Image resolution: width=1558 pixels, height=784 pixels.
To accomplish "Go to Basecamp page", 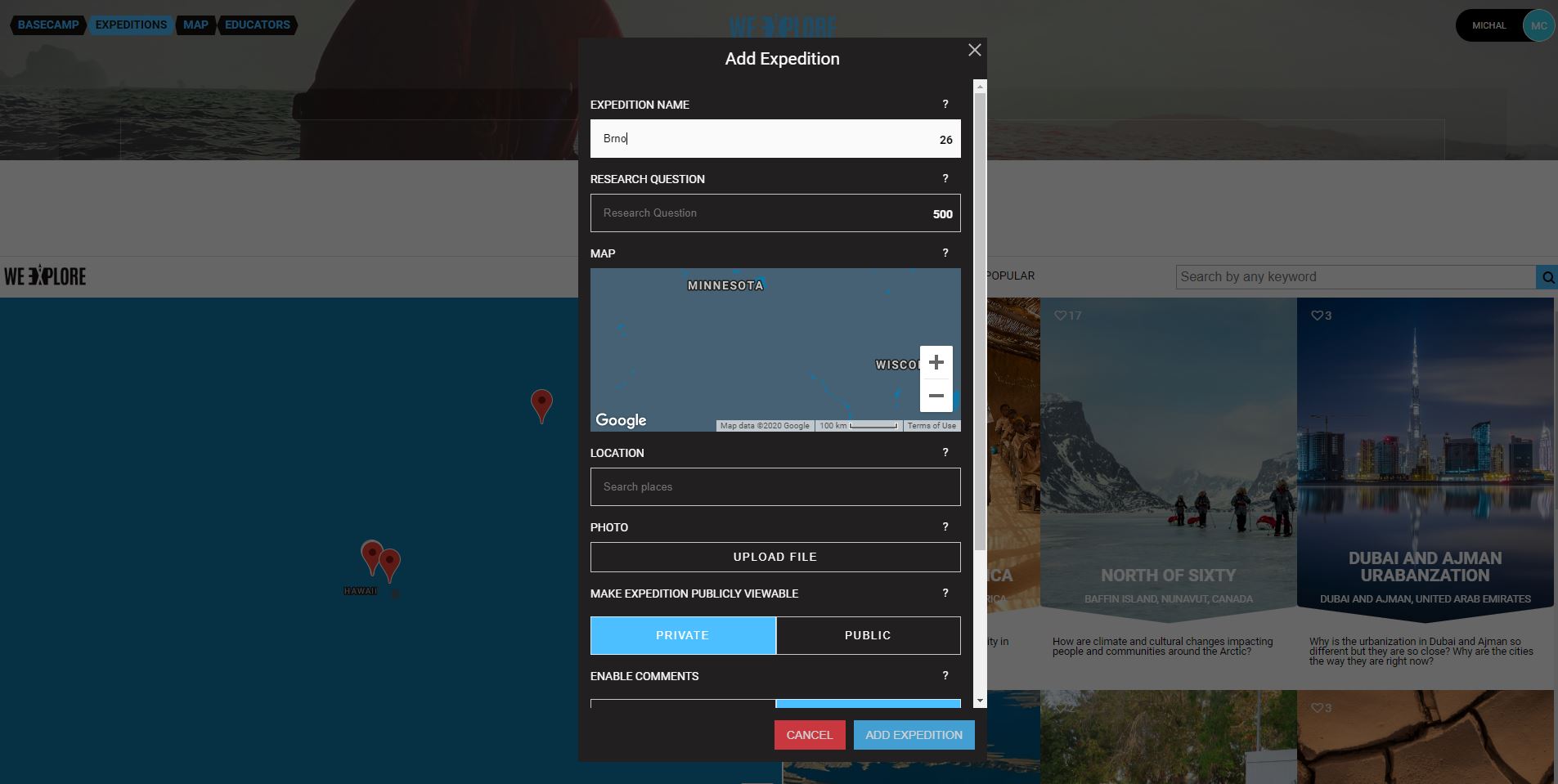I will pyautogui.click(x=48, y=25).
